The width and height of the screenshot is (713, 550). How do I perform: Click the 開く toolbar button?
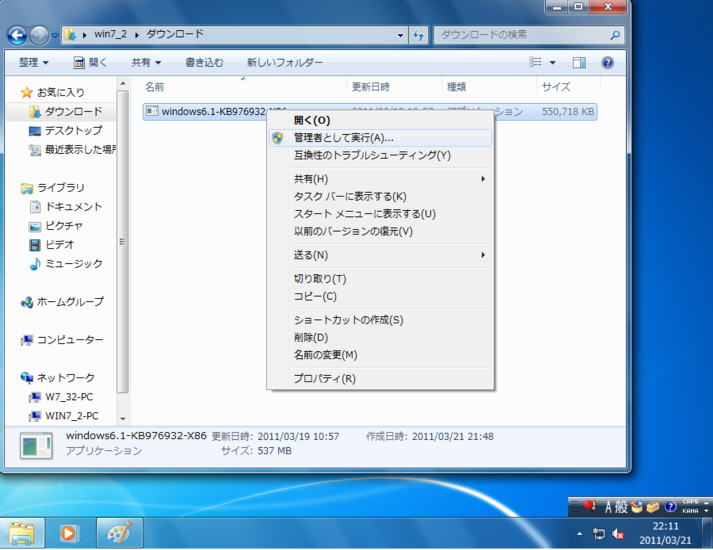point(90,62)
